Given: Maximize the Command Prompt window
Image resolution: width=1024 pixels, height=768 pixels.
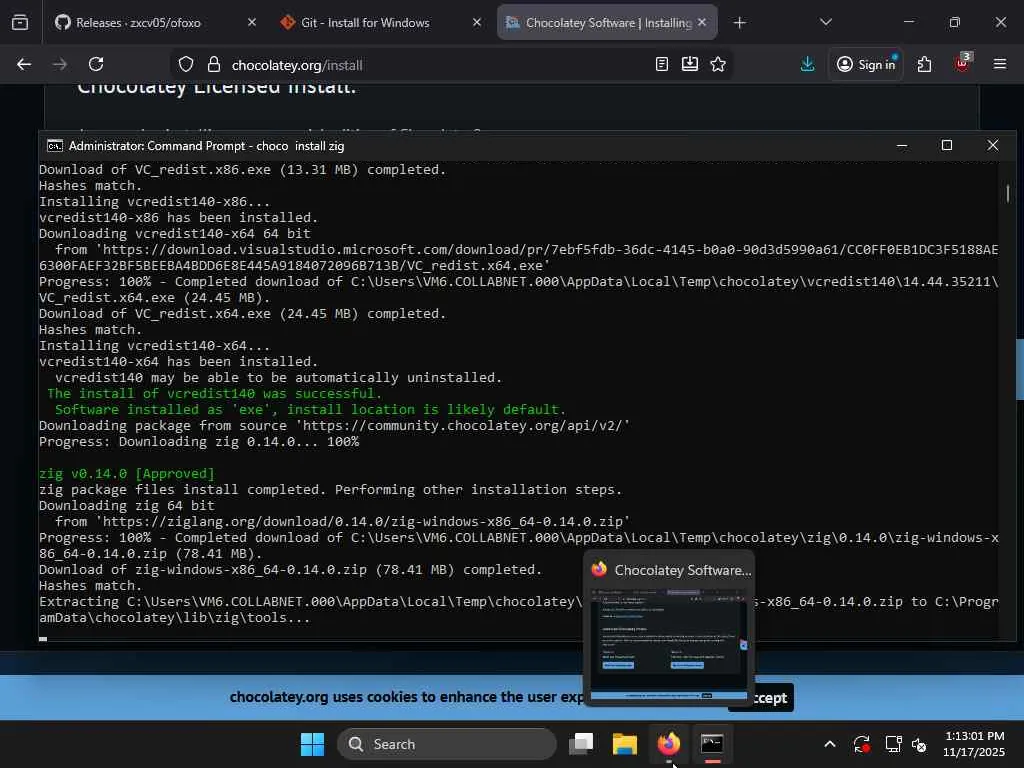Looking at the screenshot, I should [946, 146].
